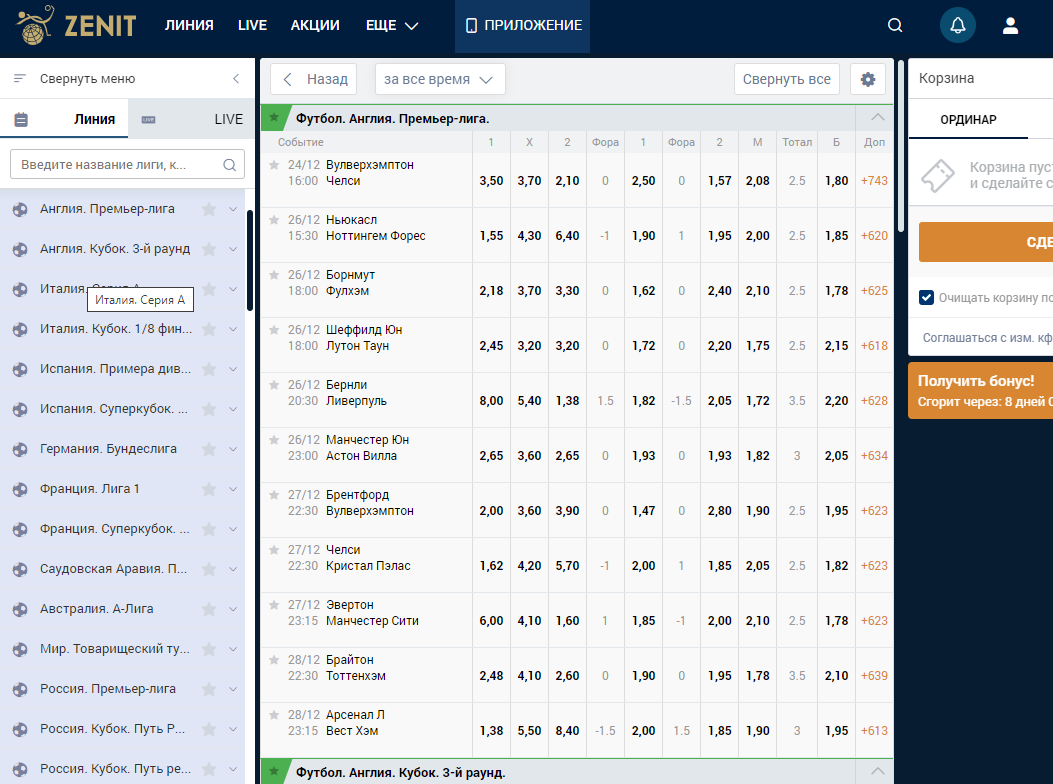The height and width of the screenshot is (784, 1053).
Task: Open ПРИЛОЖЕНИЕ in top navigation
Action: point(522,26)
